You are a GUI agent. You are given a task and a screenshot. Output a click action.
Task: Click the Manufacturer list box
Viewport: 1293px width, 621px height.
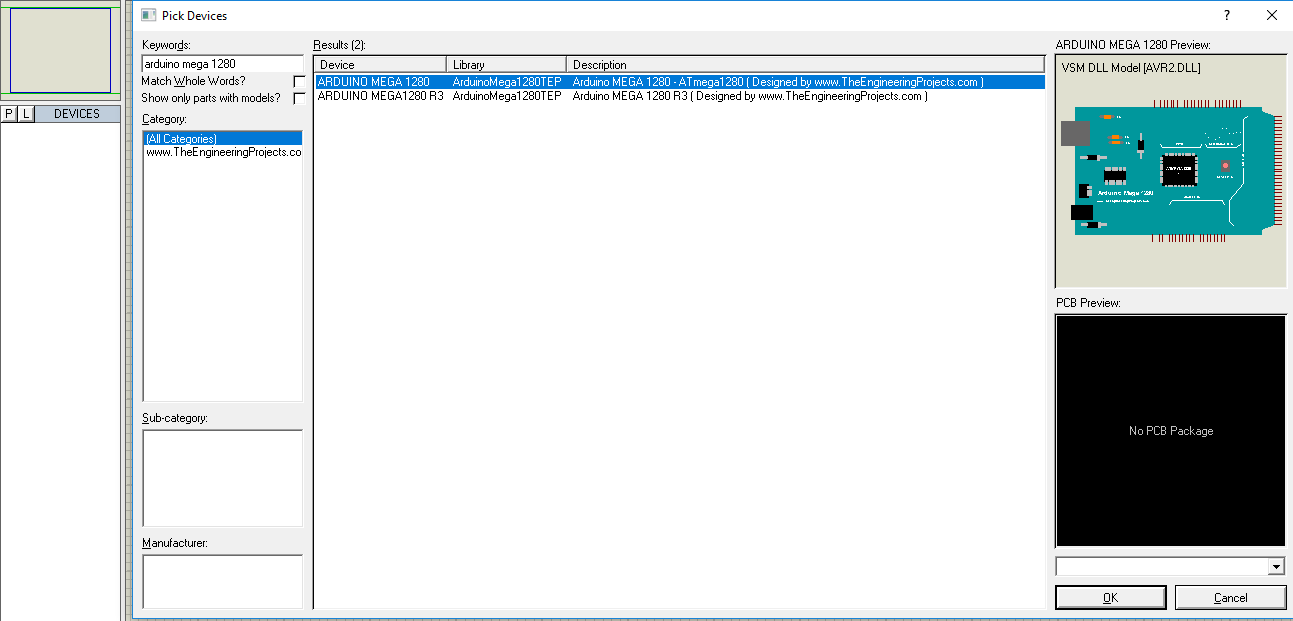point(222,581)
